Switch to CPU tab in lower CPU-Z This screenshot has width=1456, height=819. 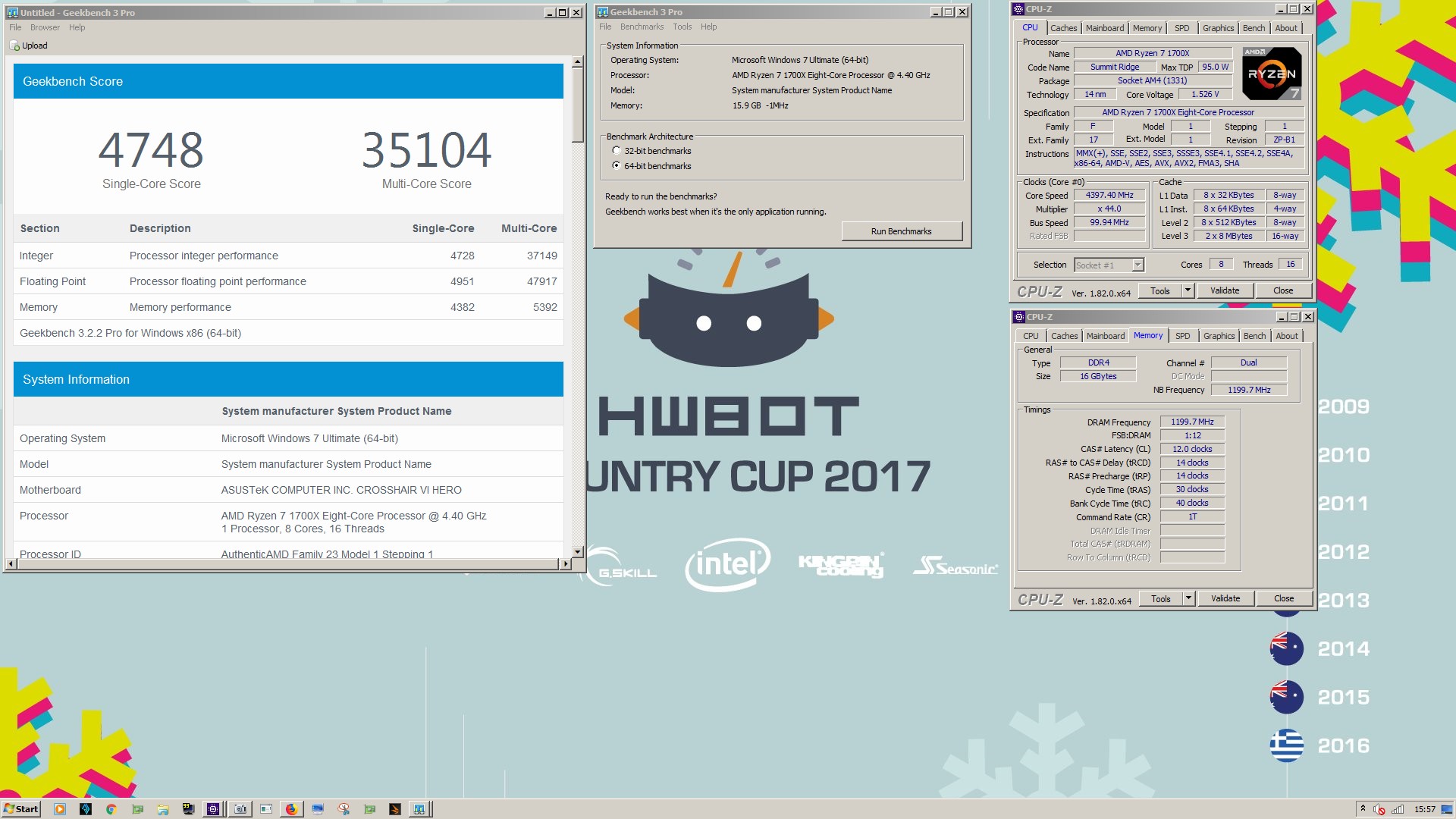pyautogui.click(x=1031, y=336)
